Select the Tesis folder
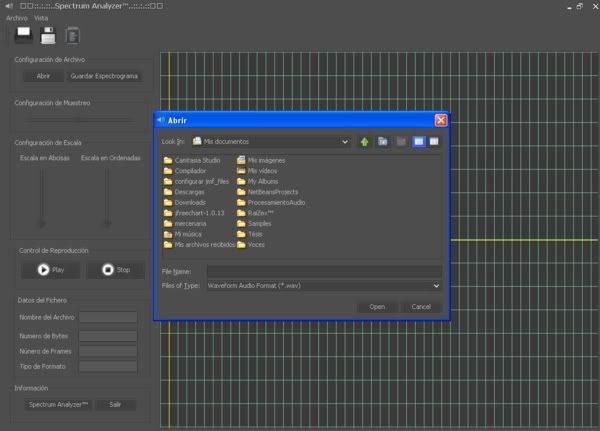 pyautogui.click(x=250, y=234)
